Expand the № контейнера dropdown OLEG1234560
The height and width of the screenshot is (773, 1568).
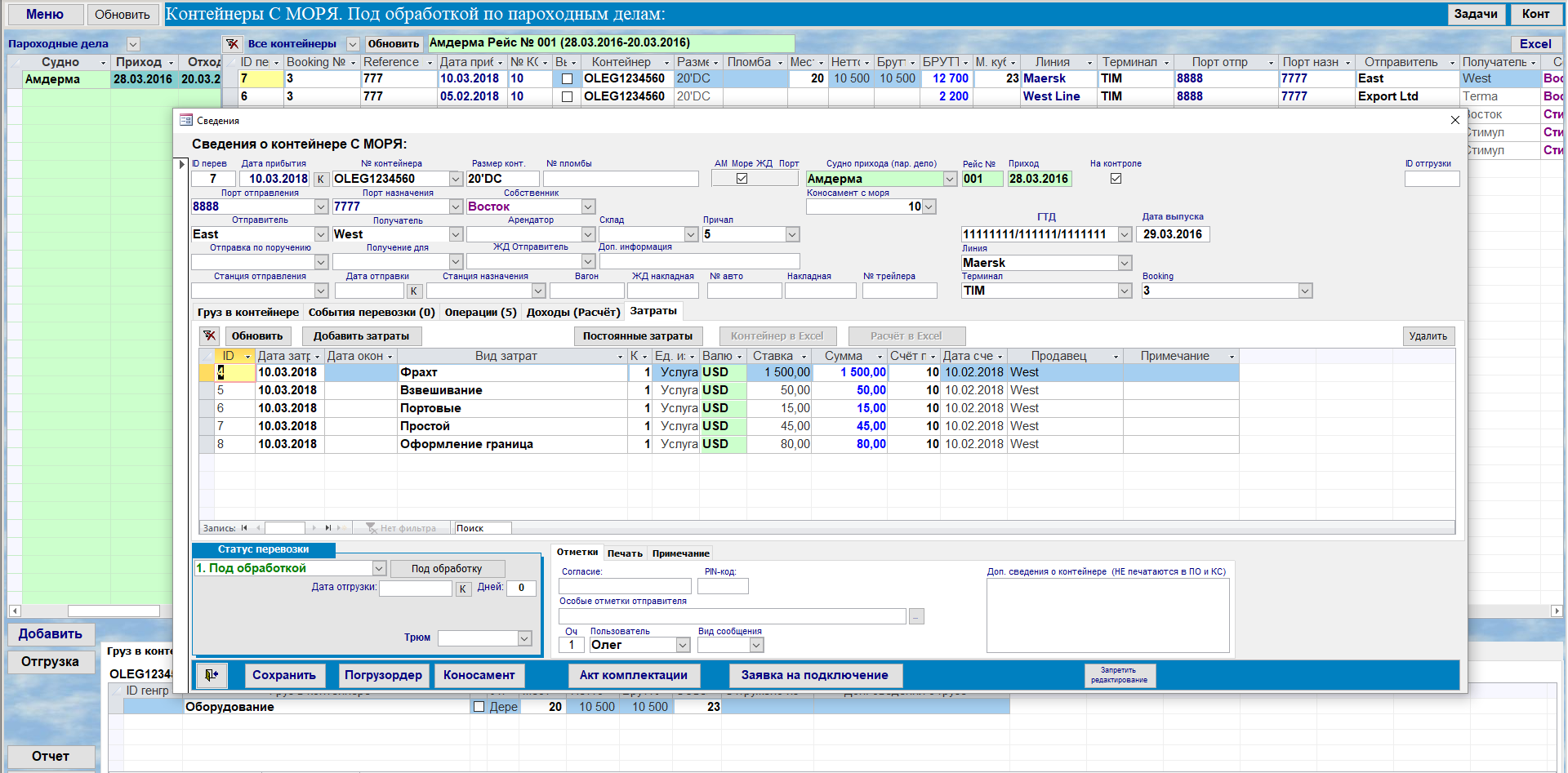tap(456, 179)
